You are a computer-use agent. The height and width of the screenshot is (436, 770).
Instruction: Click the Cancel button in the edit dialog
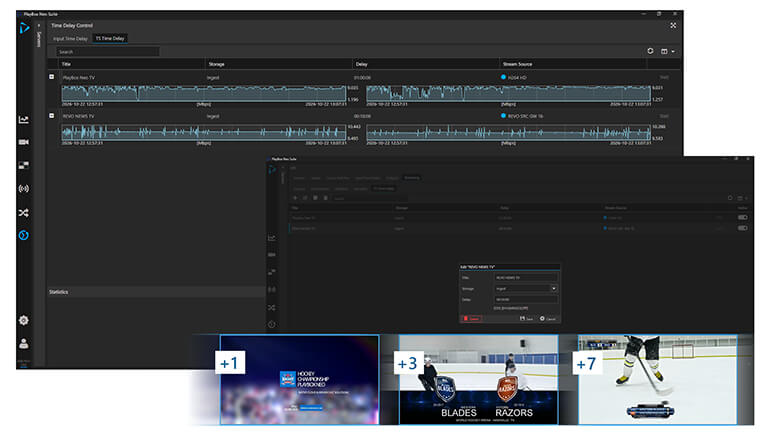pos(548,319)
